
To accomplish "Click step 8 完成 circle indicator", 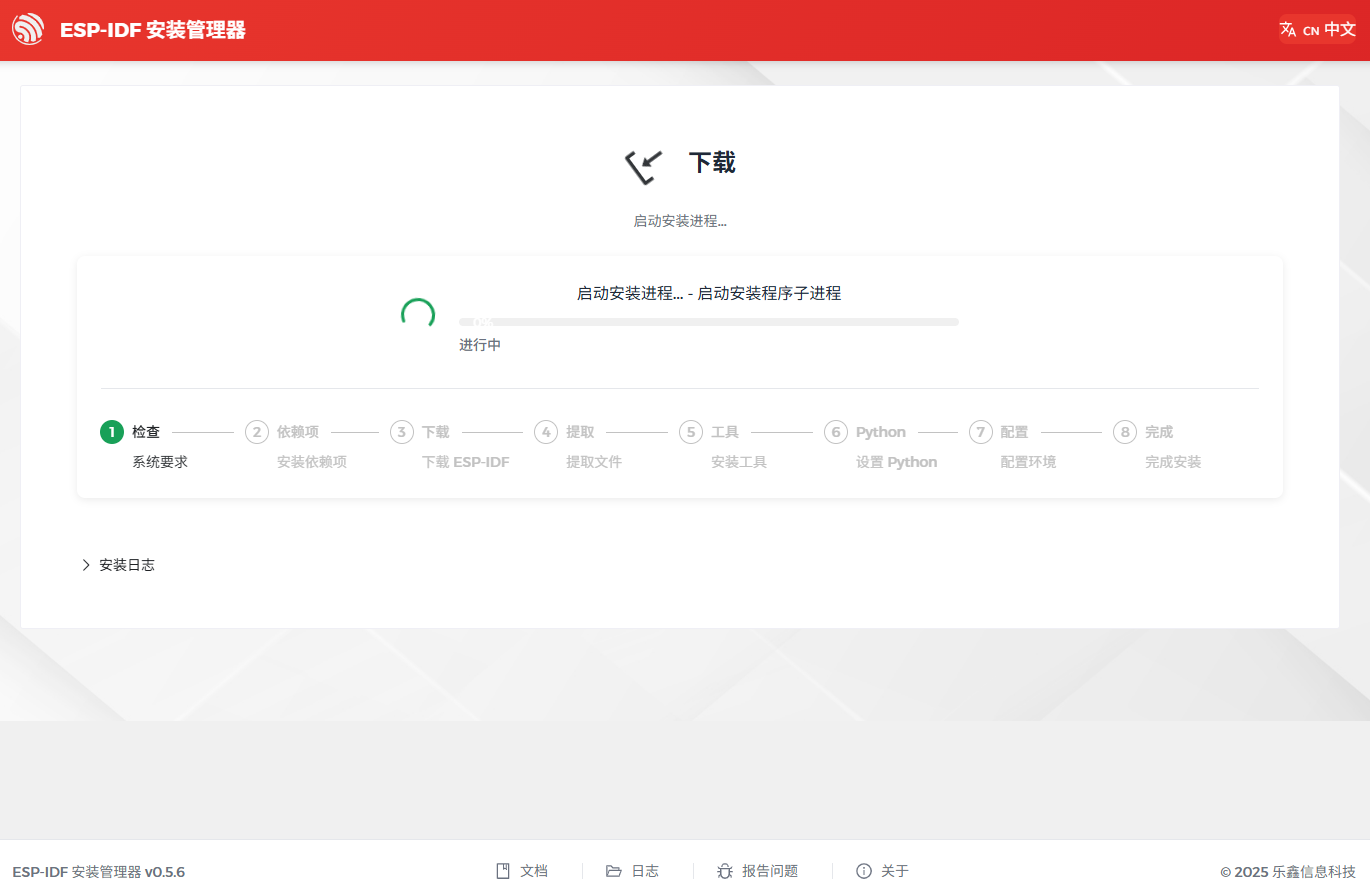I will [x=1126, y=431].
